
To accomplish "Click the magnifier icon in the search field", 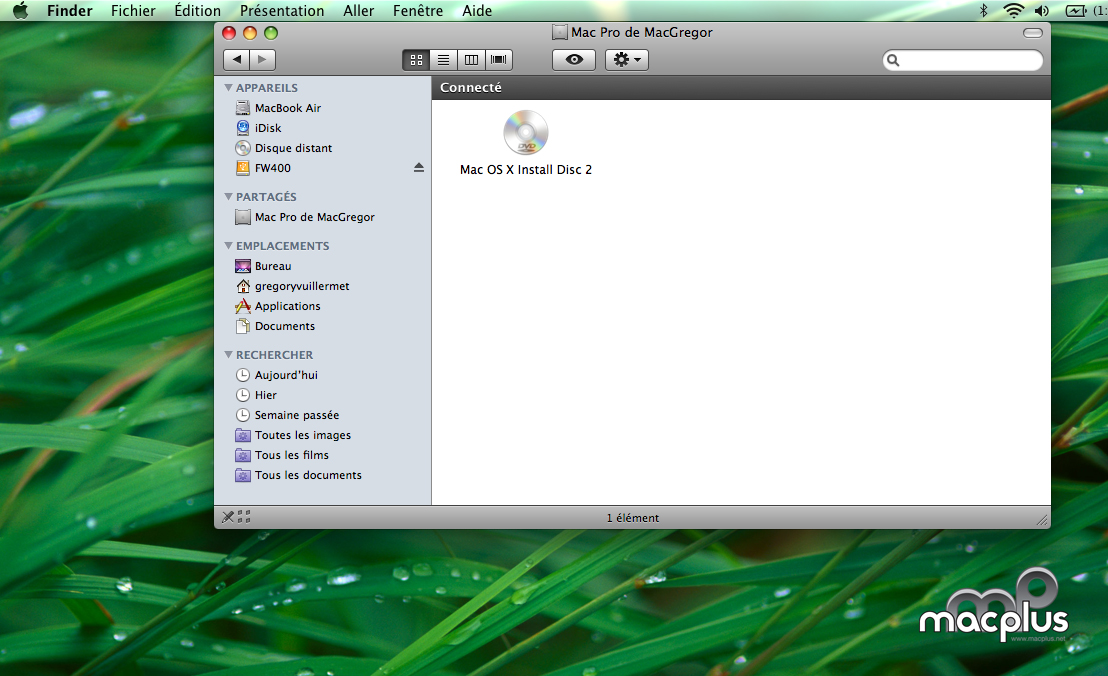I will pos(893,61).
